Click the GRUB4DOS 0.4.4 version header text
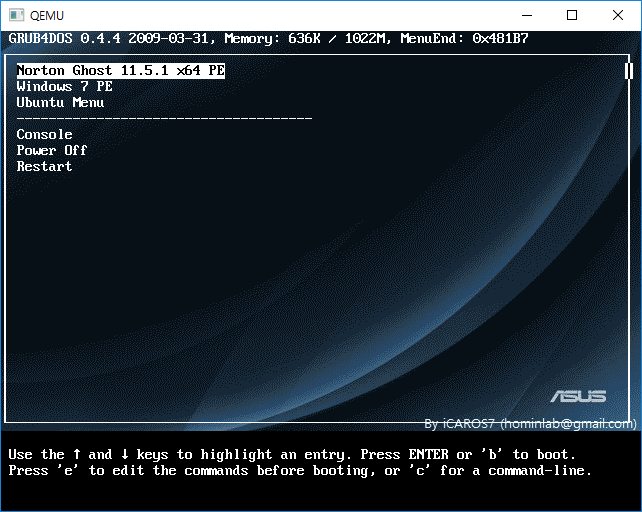 pyautogui.click(x=65, y=39)
